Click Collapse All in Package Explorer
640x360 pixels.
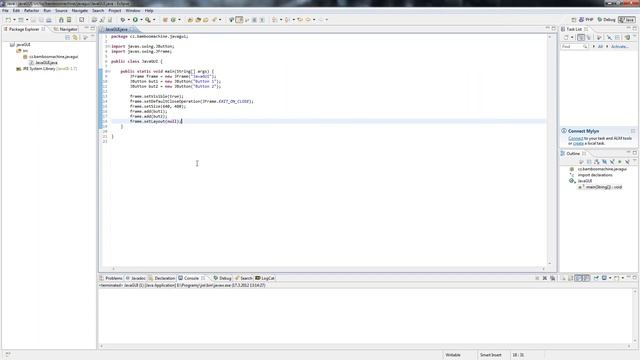[67, 37]
